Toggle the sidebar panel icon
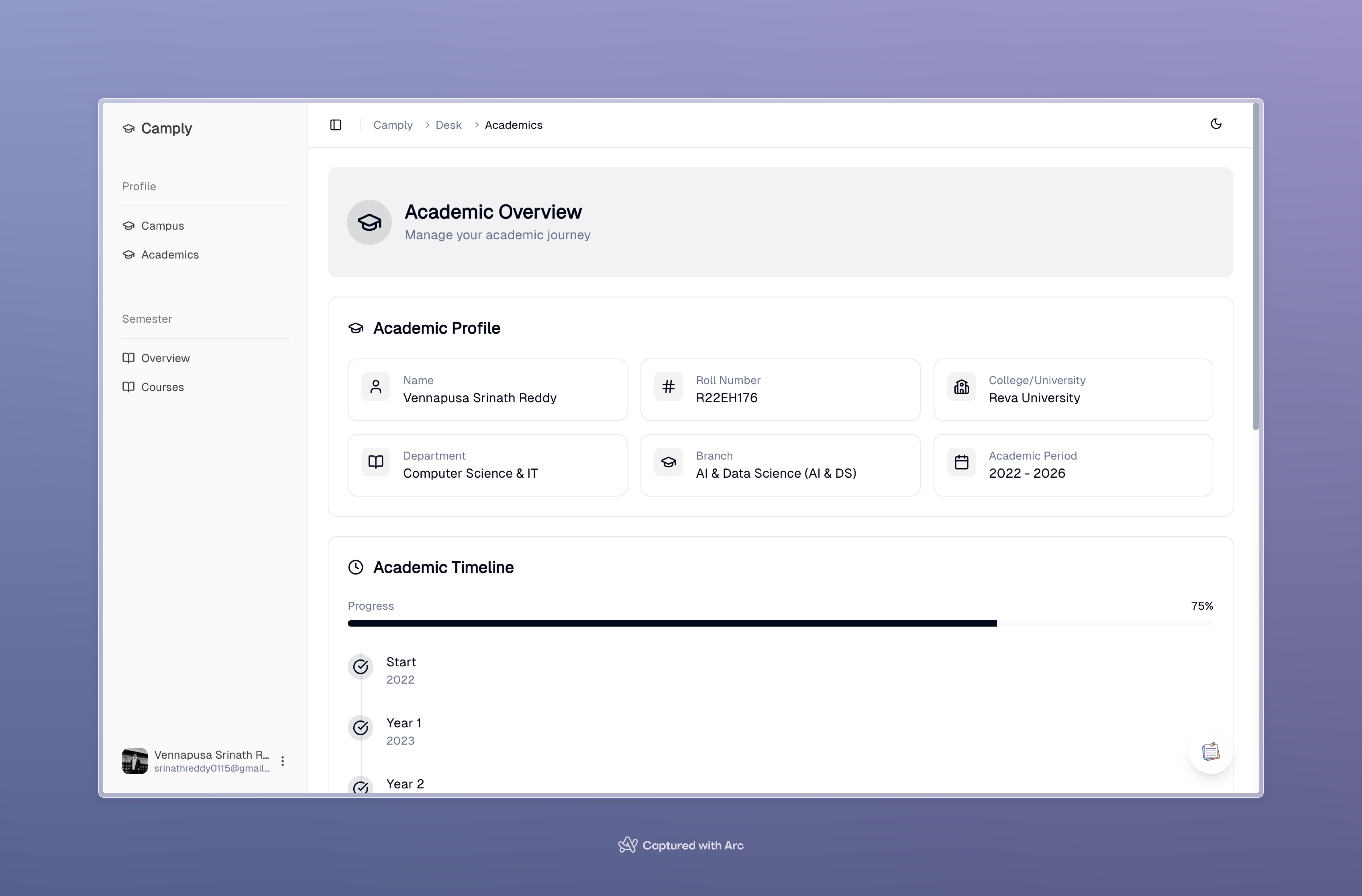 point(336,125)
